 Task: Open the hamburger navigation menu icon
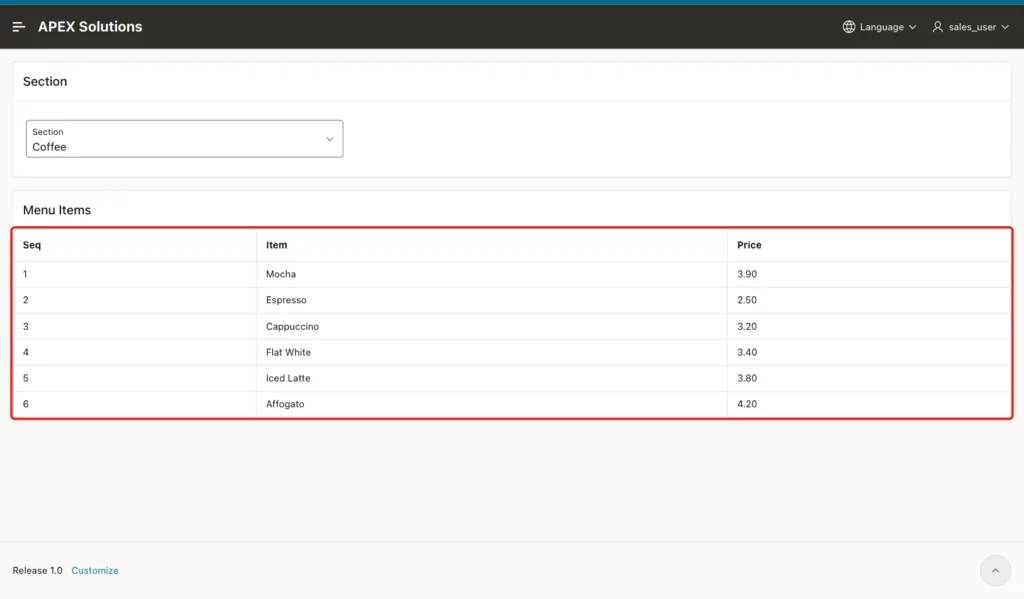pyautogui.click(x=18, y=27)
